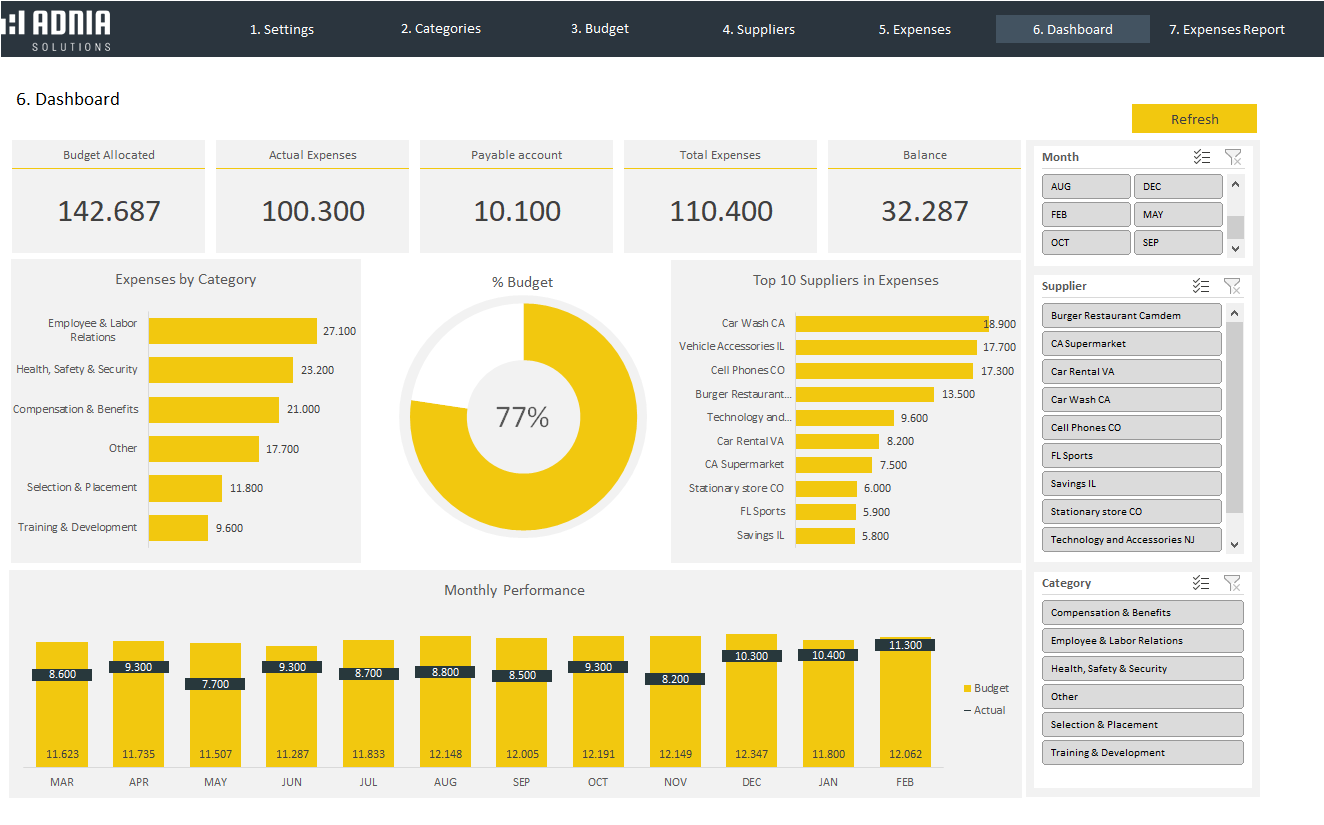1324x825 pixels.
Task: Click the yellow Budget legend swatch
Action: coord(967,689)
